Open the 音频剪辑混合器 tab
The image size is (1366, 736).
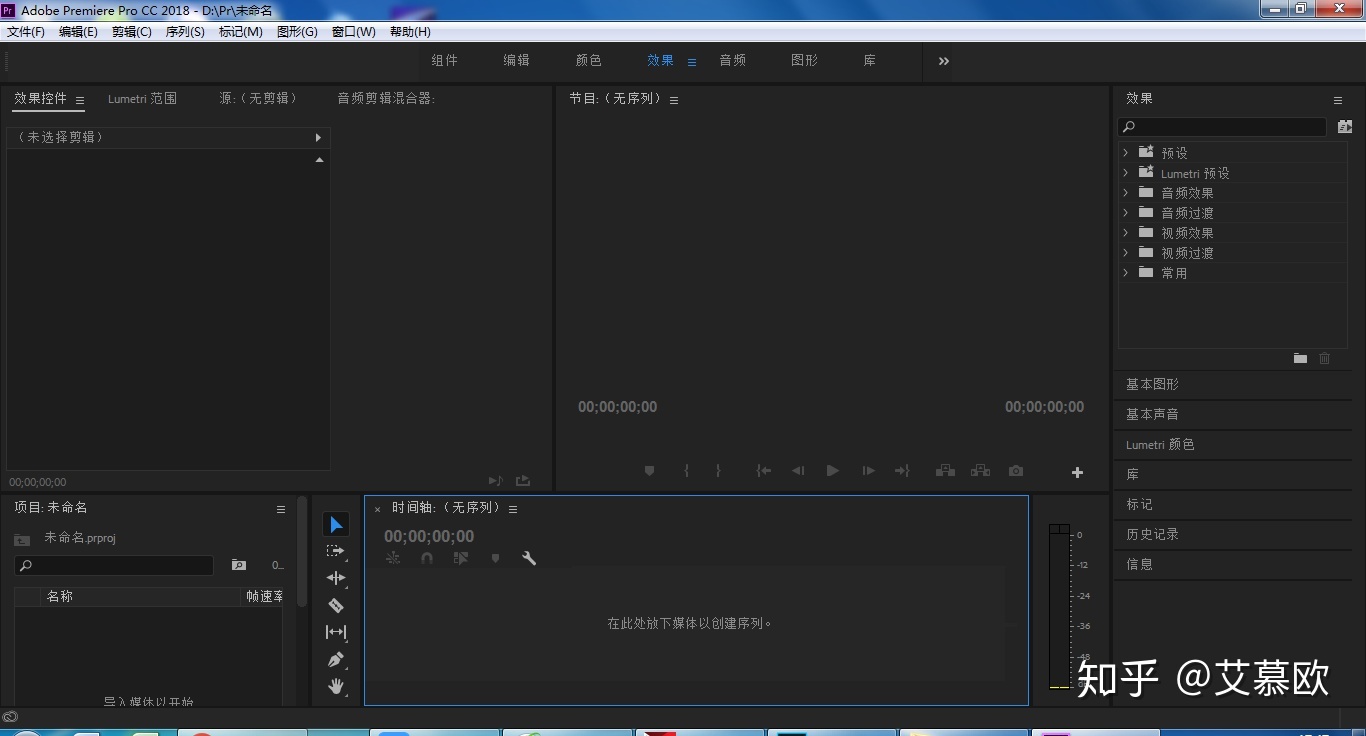[x=386, y=98]
